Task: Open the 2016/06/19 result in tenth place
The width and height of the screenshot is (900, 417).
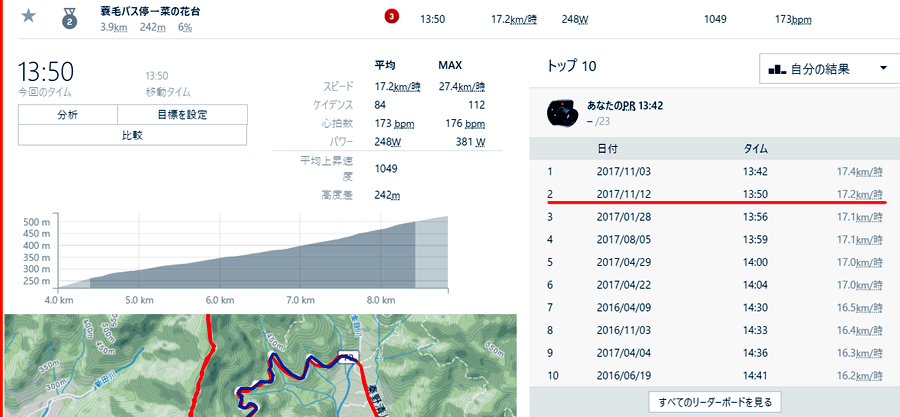Action: 622,375
